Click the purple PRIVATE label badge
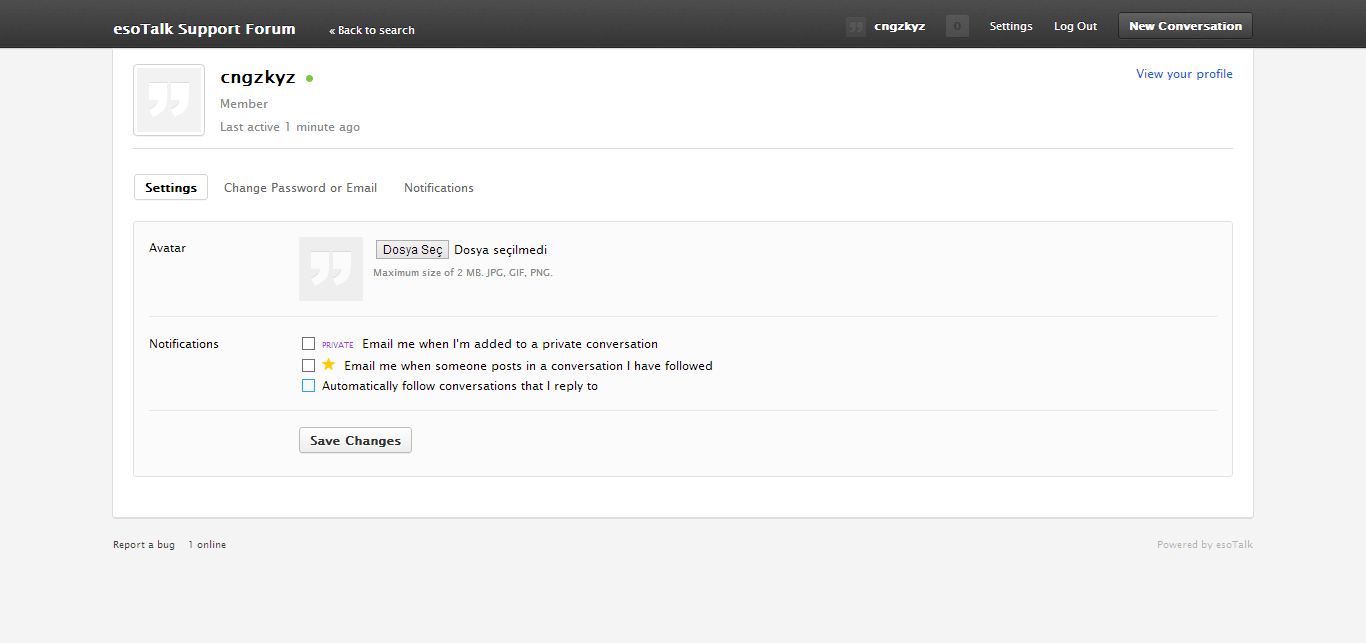The height and width of the screenshot is (643, 1366). click(338, 345)
